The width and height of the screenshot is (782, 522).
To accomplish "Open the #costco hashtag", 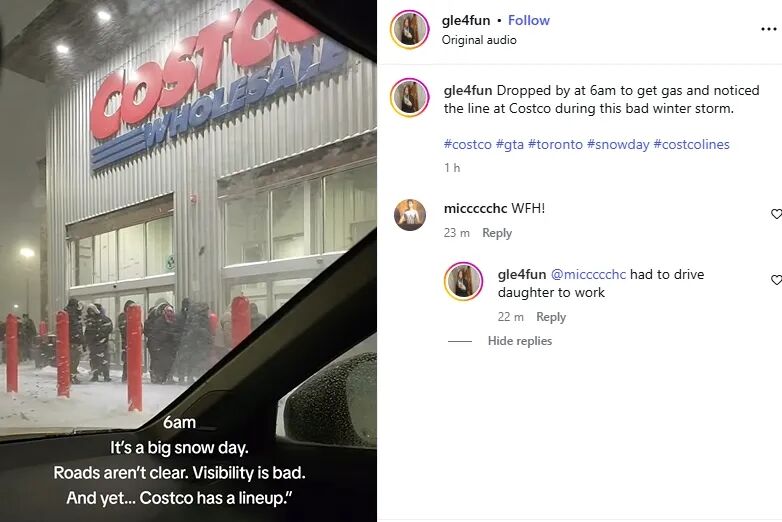I will click(x=467, y=145).
